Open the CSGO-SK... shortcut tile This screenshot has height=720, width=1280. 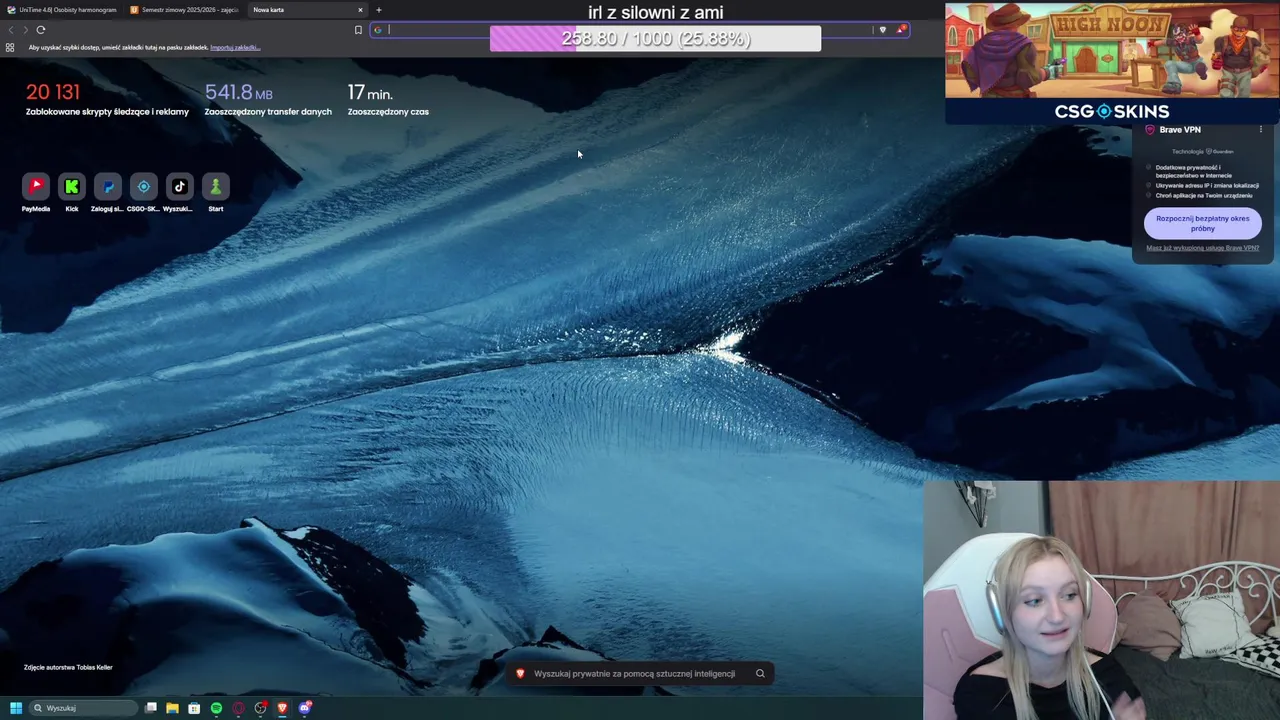144,187
